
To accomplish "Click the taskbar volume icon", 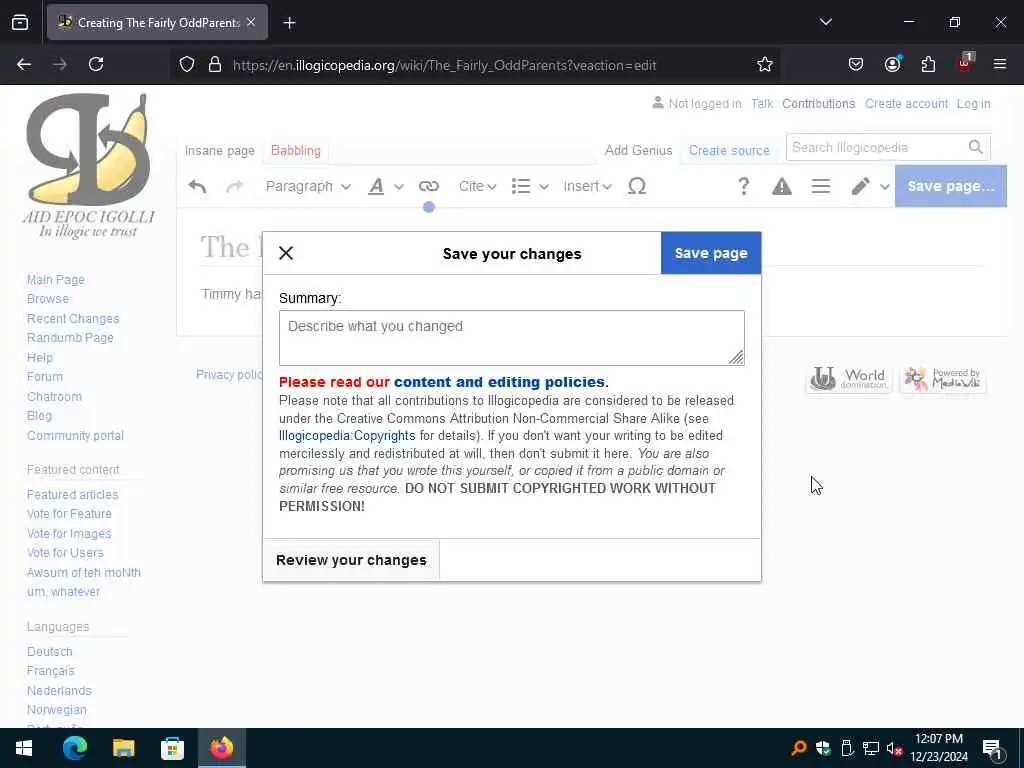I will click(x=894, y=748).
